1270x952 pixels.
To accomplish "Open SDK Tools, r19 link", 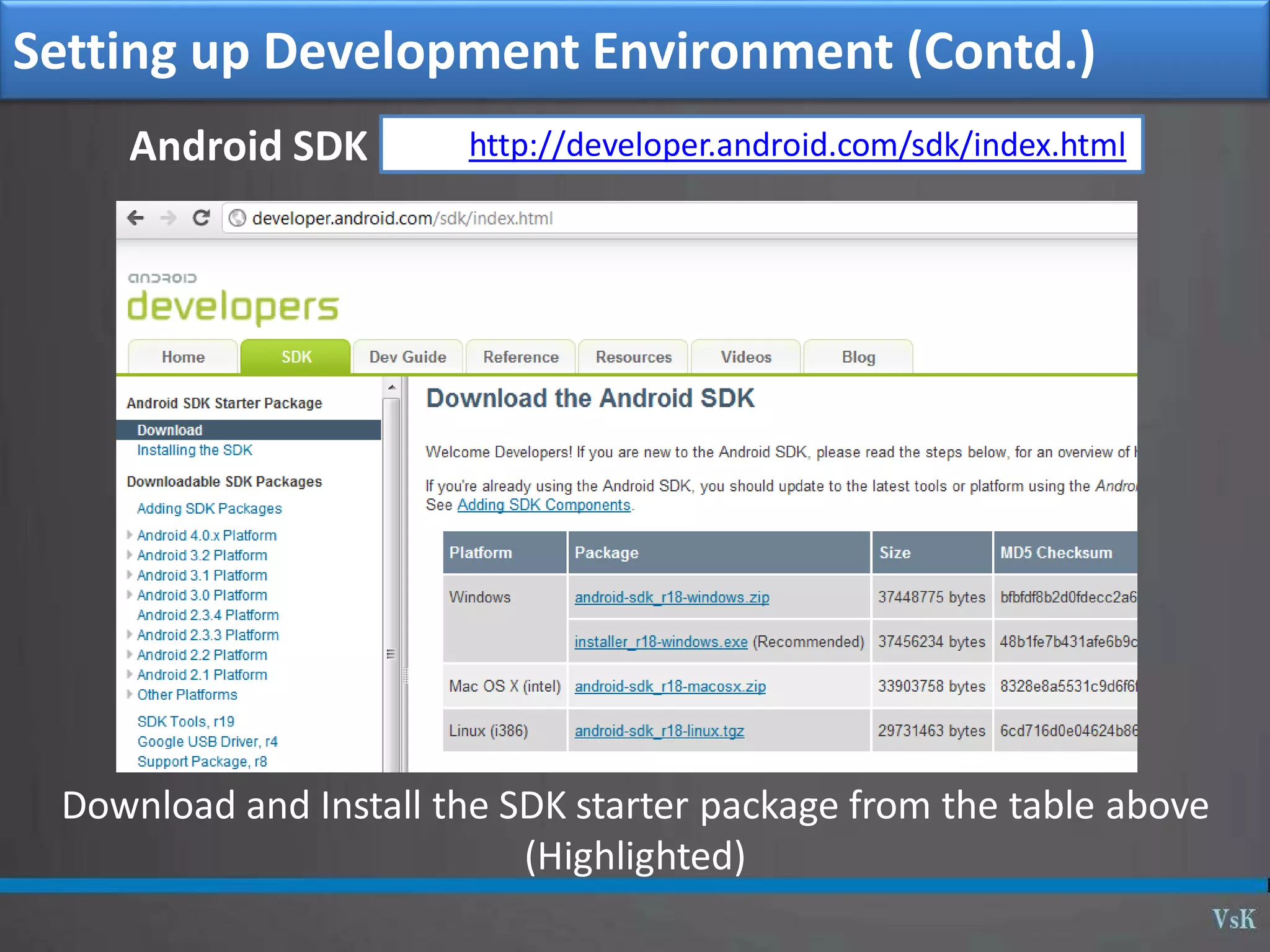I will [x=186, y=721].
